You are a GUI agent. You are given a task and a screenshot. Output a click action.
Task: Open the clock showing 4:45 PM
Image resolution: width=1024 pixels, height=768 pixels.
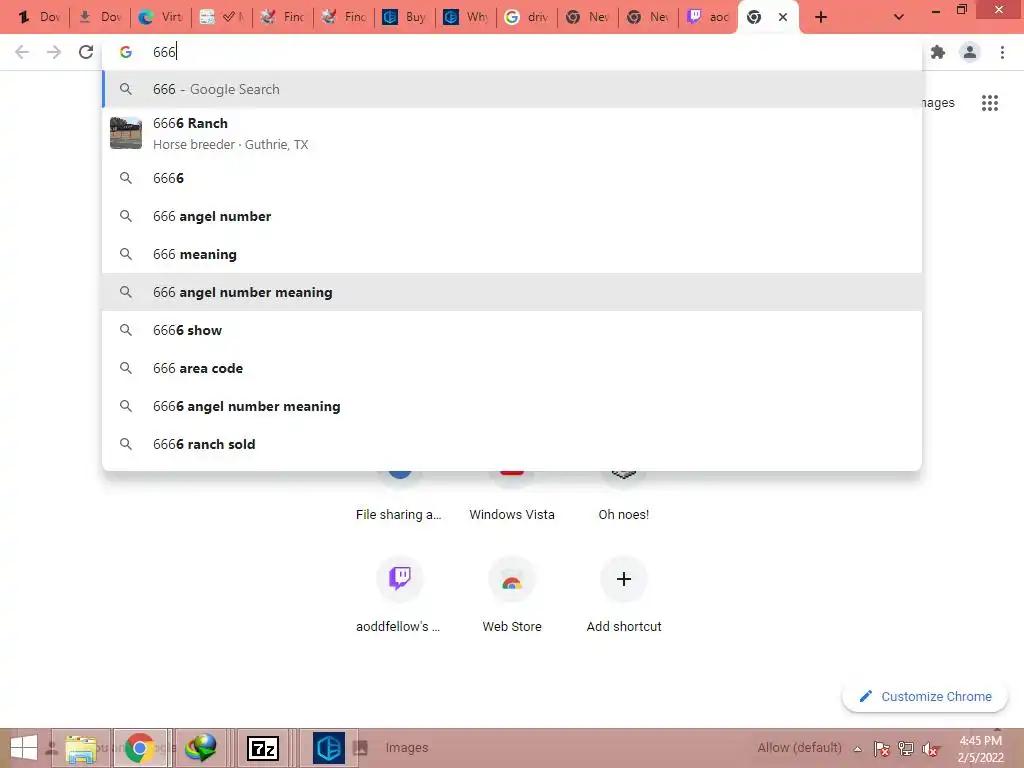(x=980, y=748)
